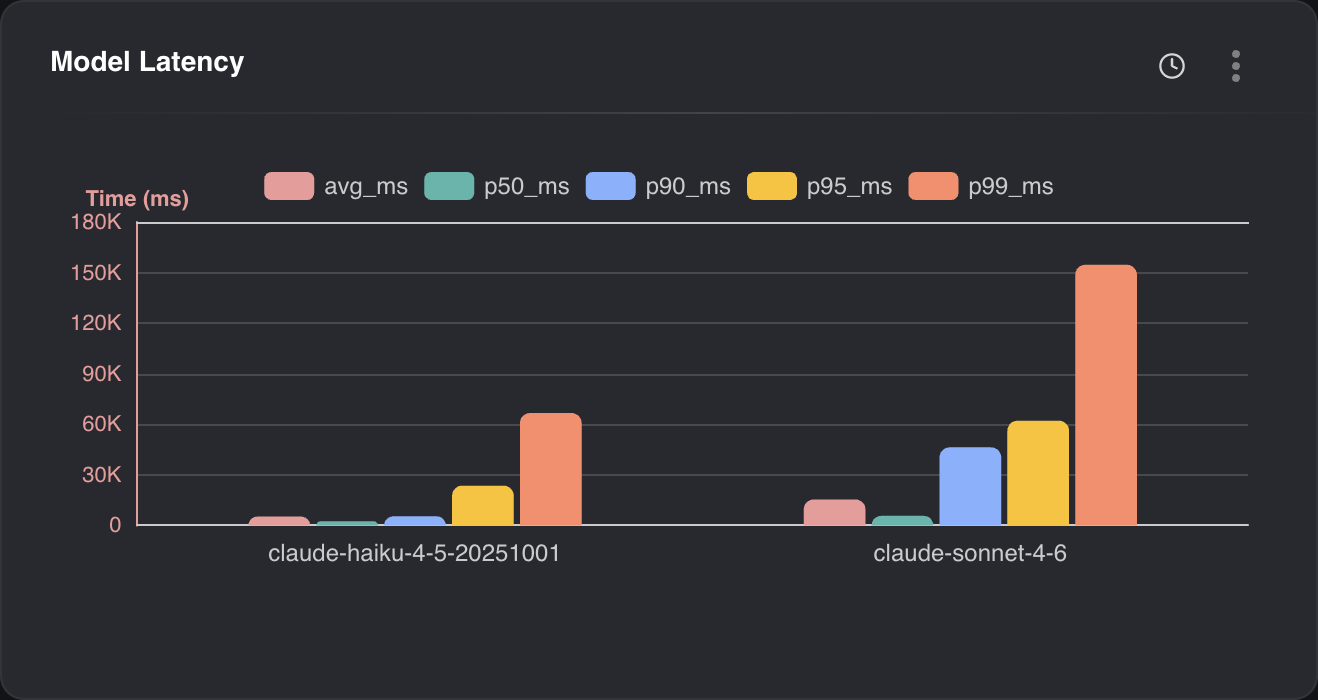Click the 90K y-axis tick label
1318x700 pixels.
(x=102, y=374)
